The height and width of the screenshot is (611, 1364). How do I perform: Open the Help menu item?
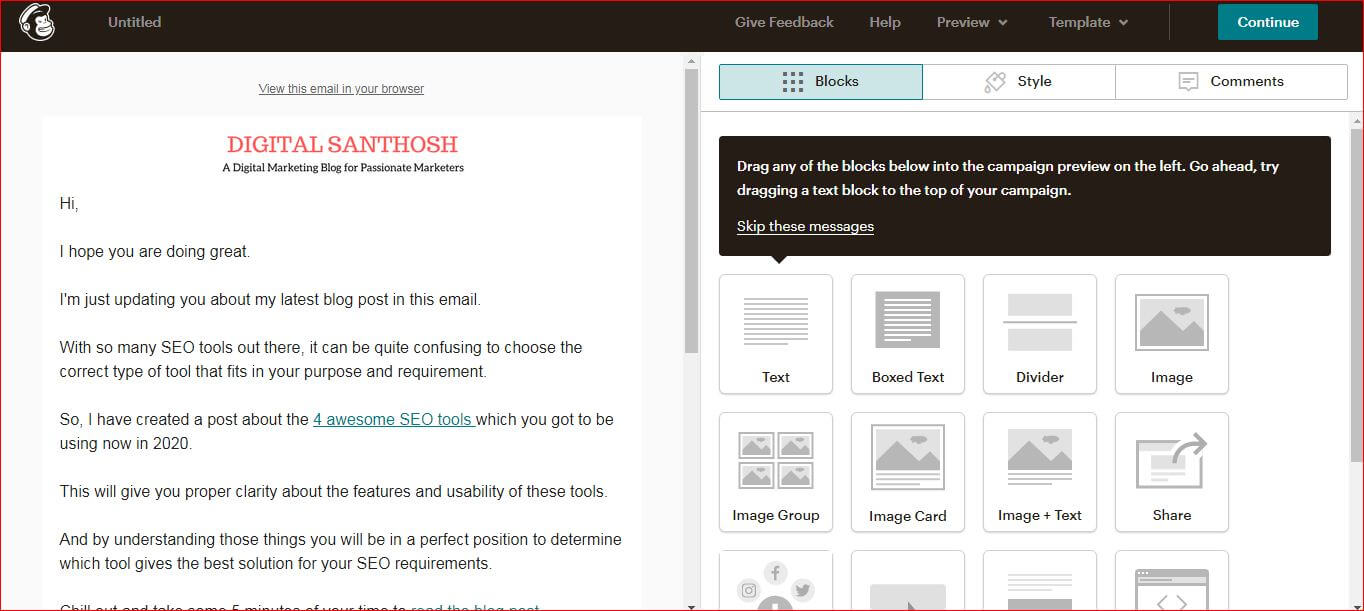point(885,22)
